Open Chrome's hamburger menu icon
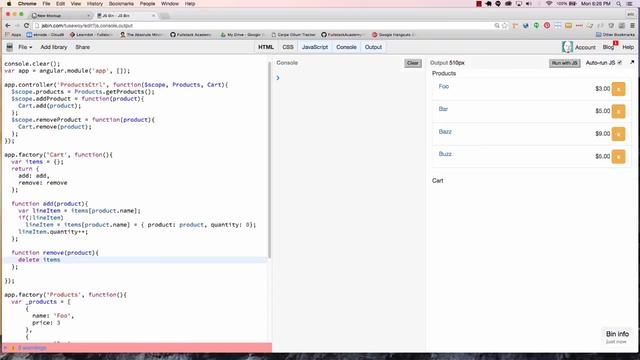 [632, 26]
